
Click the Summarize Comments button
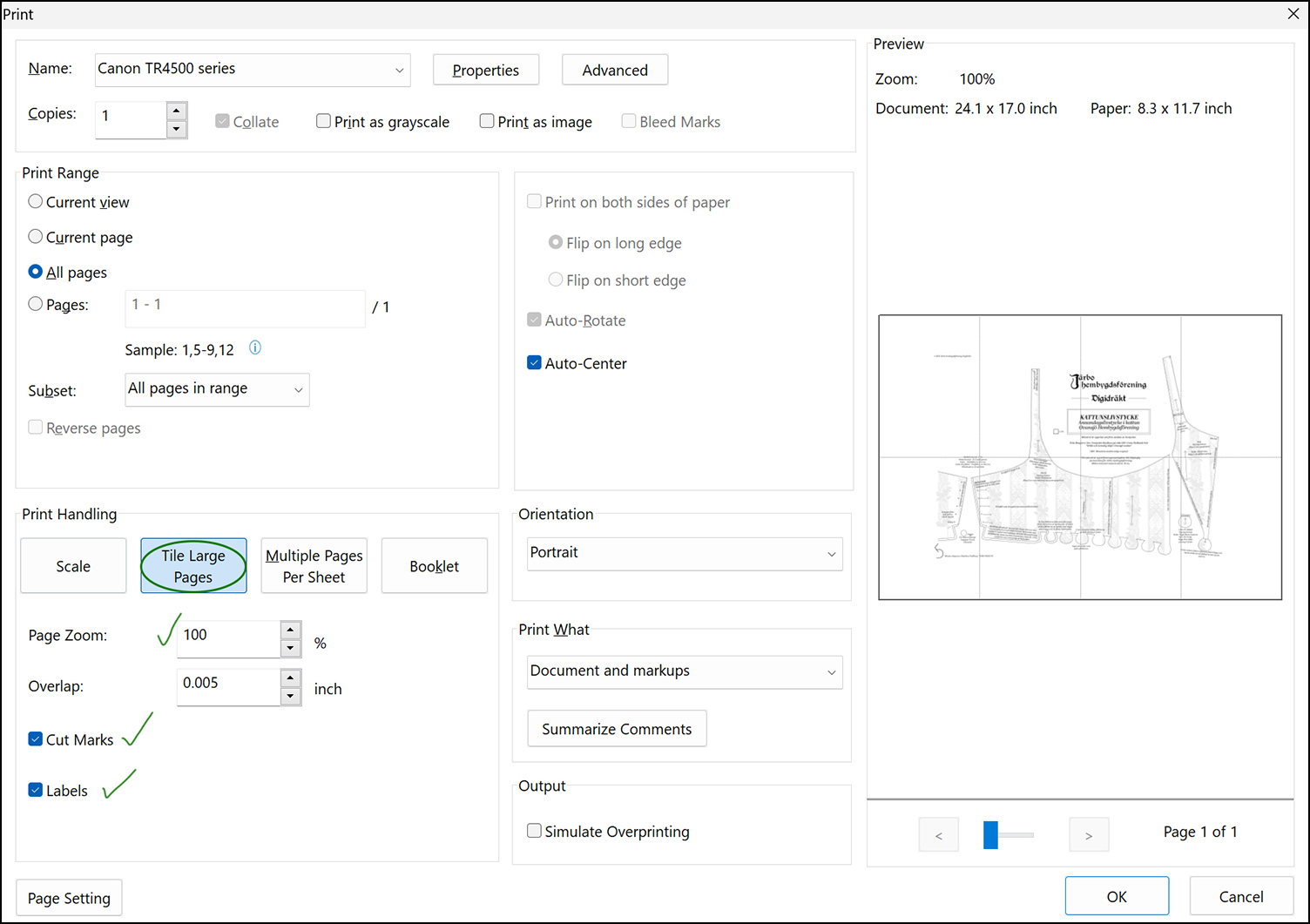pos(617,729)
